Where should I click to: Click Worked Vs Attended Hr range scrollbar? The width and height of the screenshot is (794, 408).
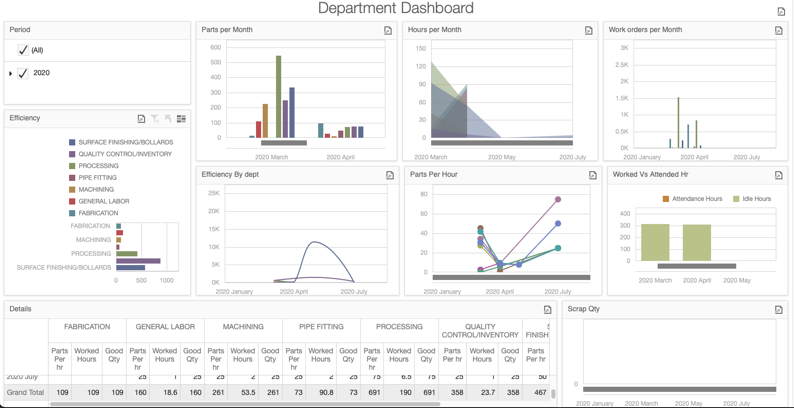(x=697, y=266)
